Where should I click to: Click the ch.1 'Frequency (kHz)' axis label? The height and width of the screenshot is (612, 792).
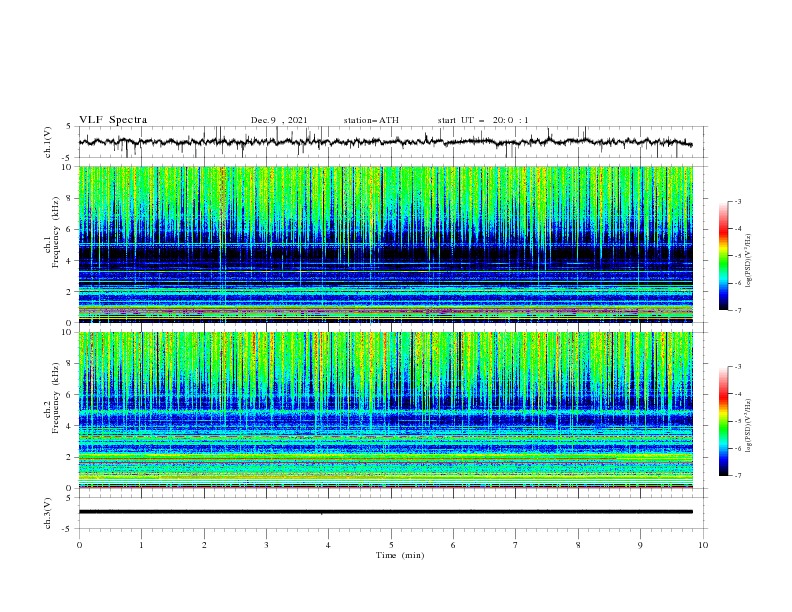tap(55, 233)
